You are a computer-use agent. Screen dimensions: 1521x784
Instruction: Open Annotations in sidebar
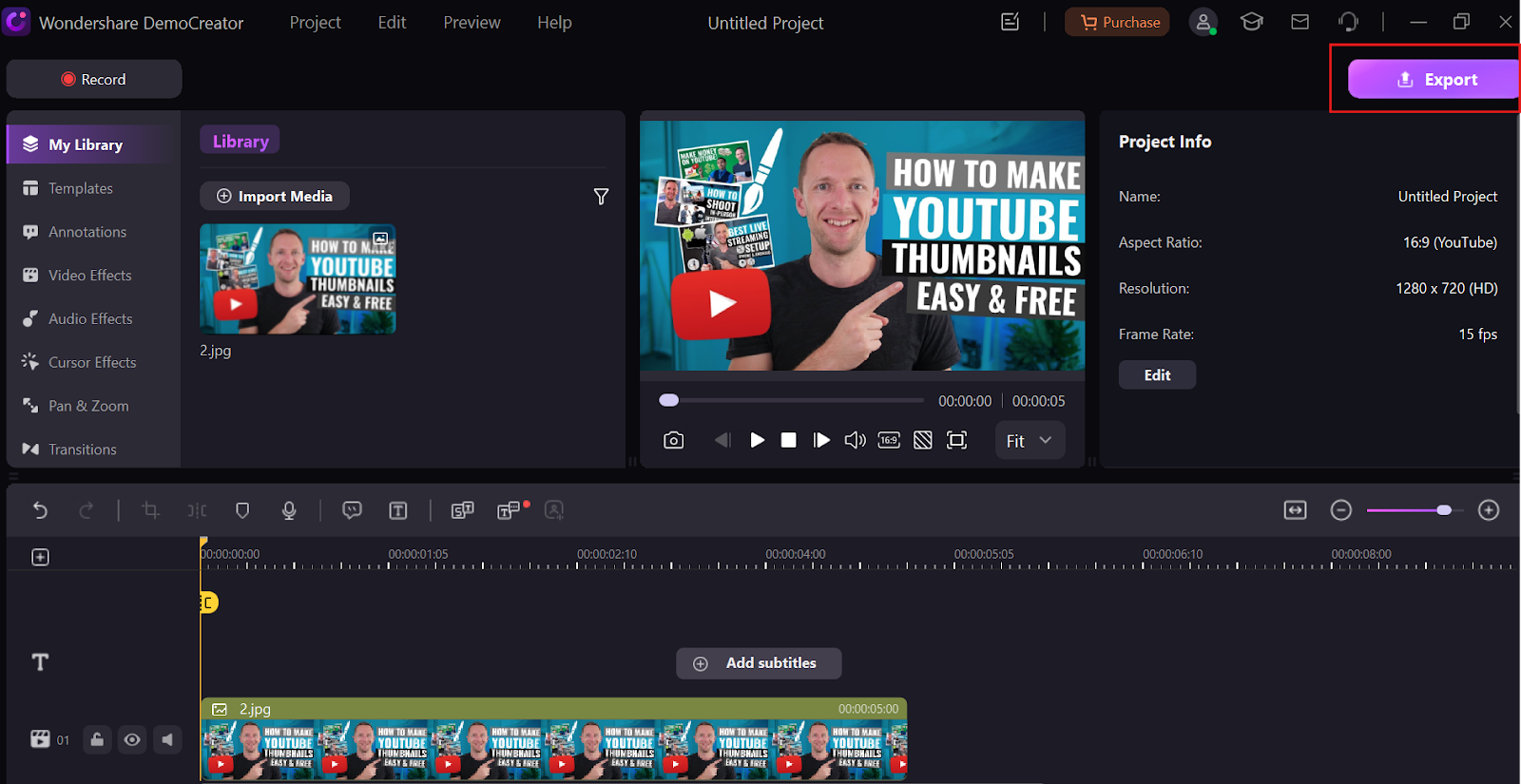click(93, 232)
